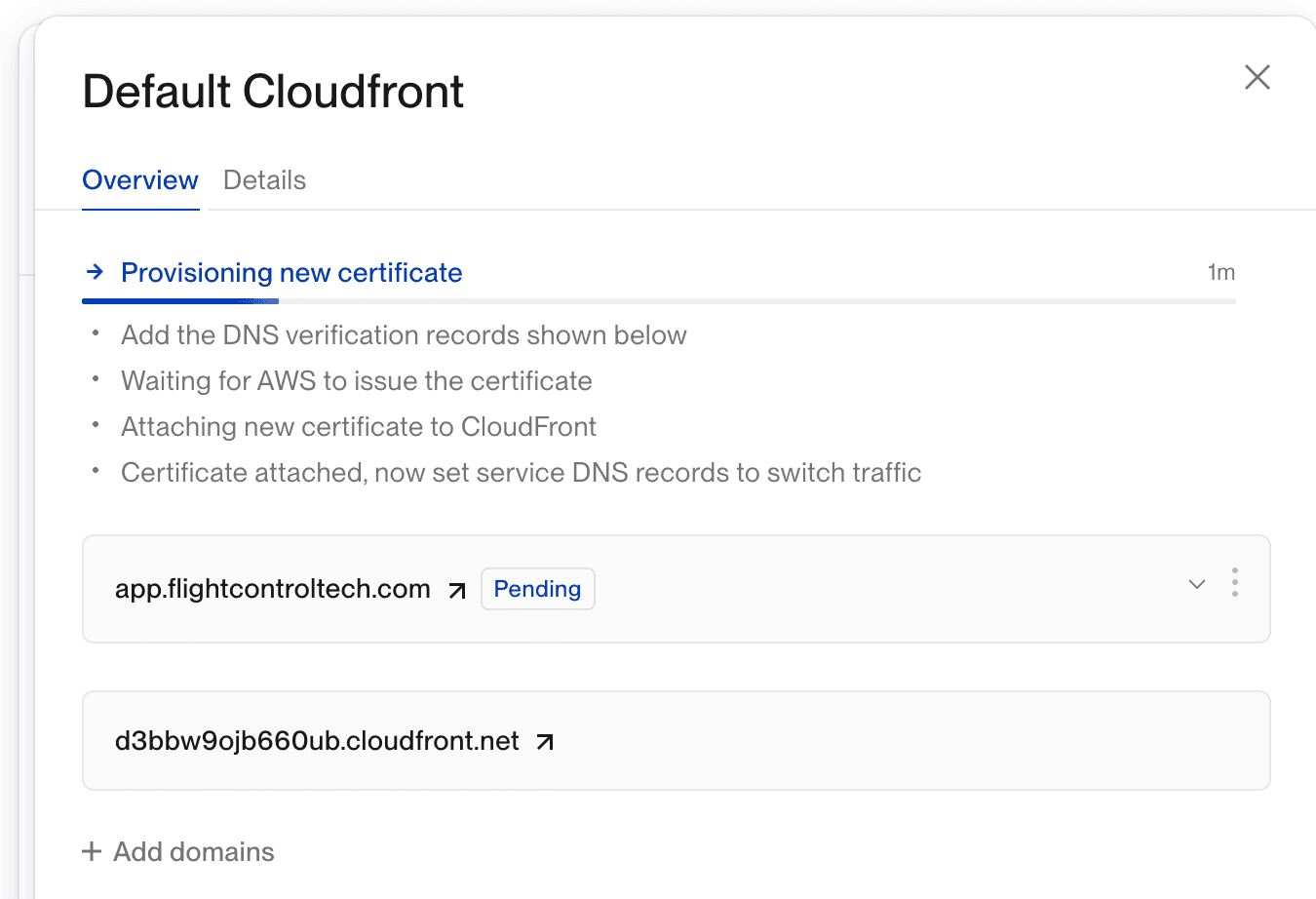Open app.flightcontroltech.com external link arrow
Viewport: 1316px width, 899px height.
tap(456, 590)
